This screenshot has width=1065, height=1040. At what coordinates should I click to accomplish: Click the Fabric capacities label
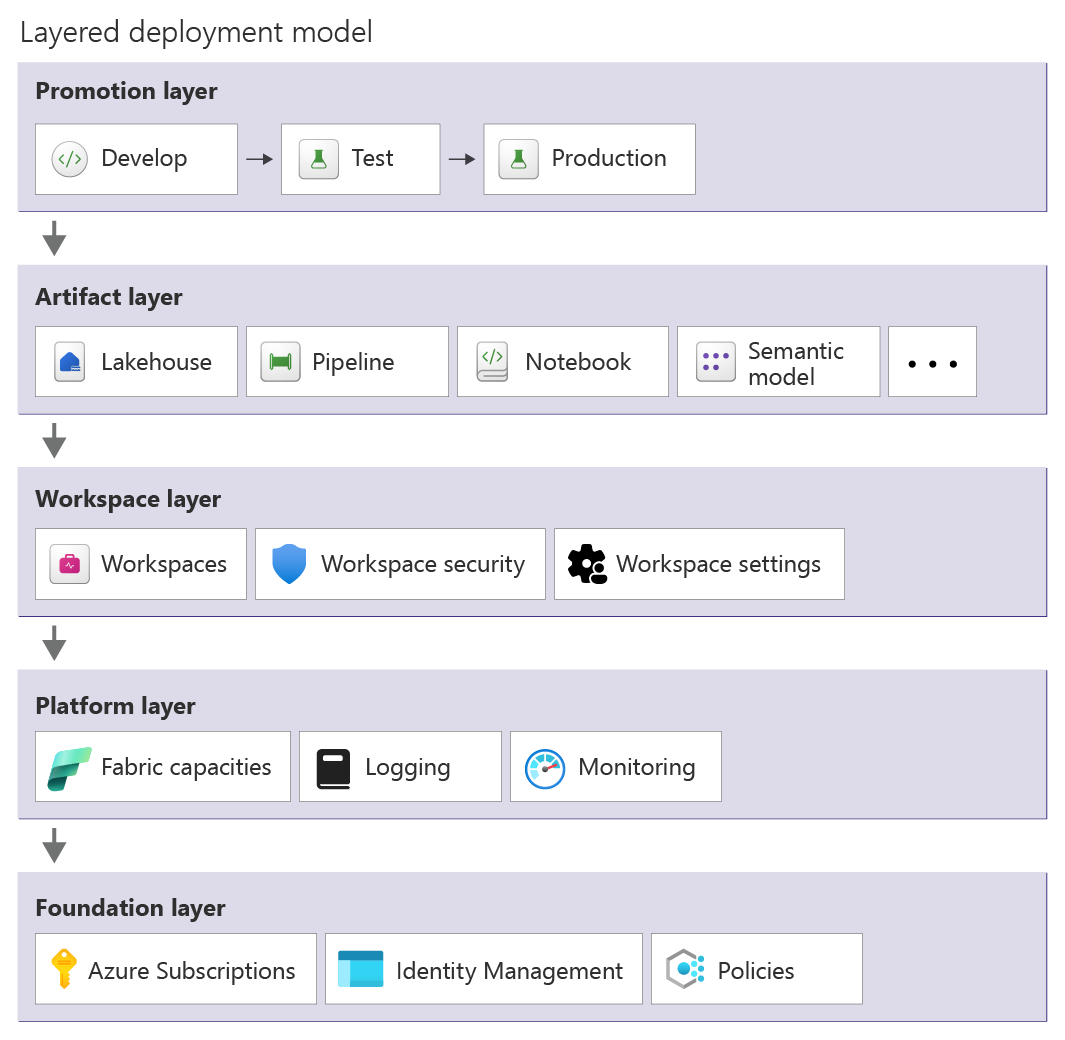pyautogui.click(x=186, y=768)
